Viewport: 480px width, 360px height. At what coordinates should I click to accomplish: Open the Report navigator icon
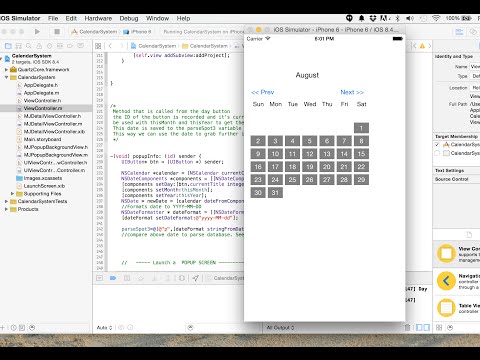80,46
